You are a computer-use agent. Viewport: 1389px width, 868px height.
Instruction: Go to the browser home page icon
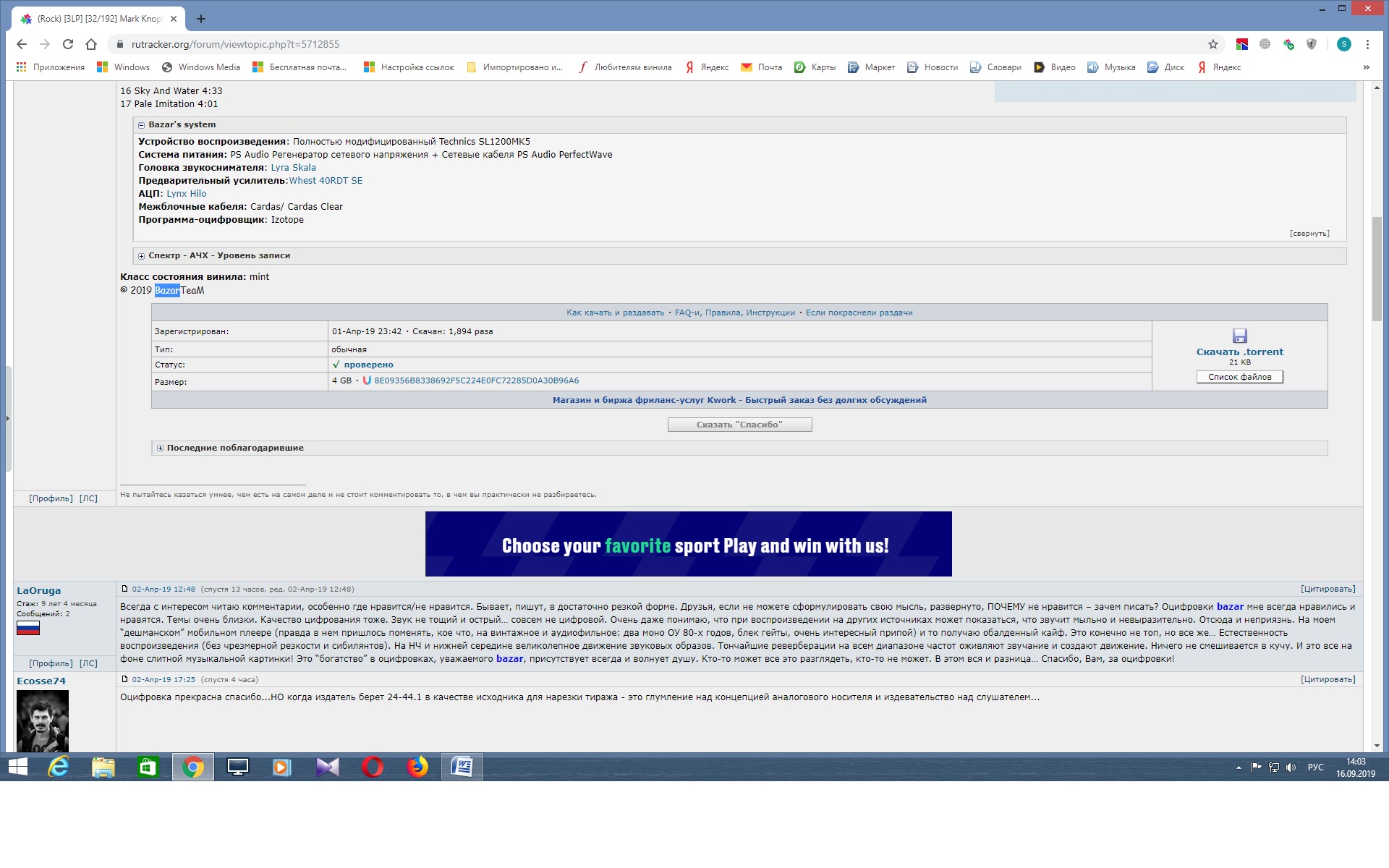tap(91, 44)
